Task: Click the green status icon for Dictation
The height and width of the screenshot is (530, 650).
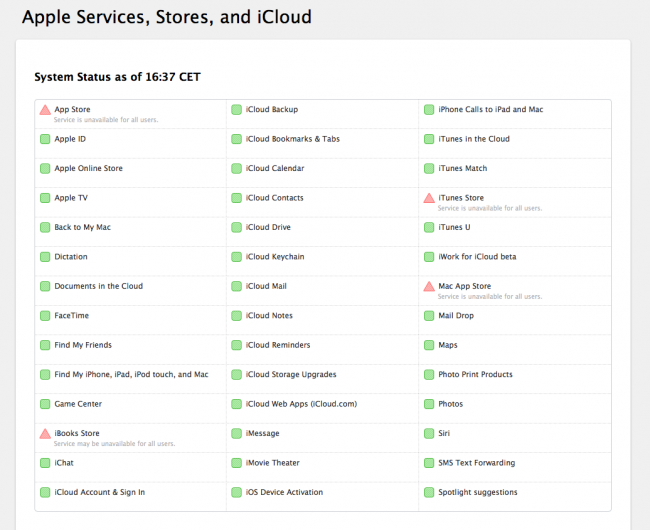Action: coord(45,257)
